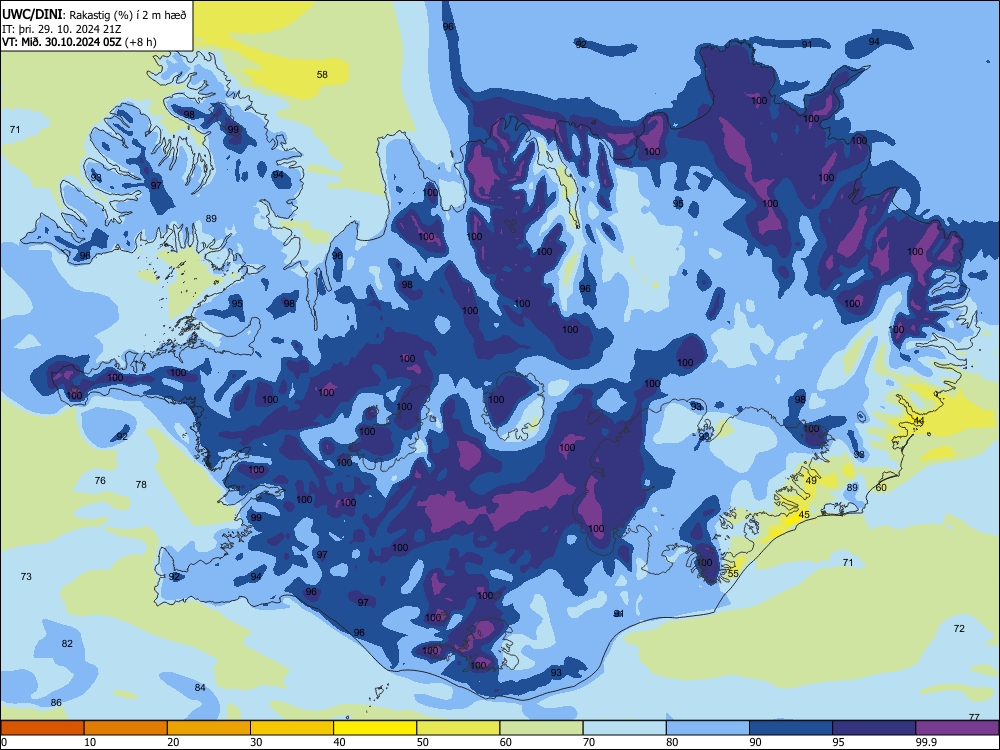The image size is (1000, 750).
Task: Pick the bright yellow 40–50 legend swatch
Action: (375, 728)
